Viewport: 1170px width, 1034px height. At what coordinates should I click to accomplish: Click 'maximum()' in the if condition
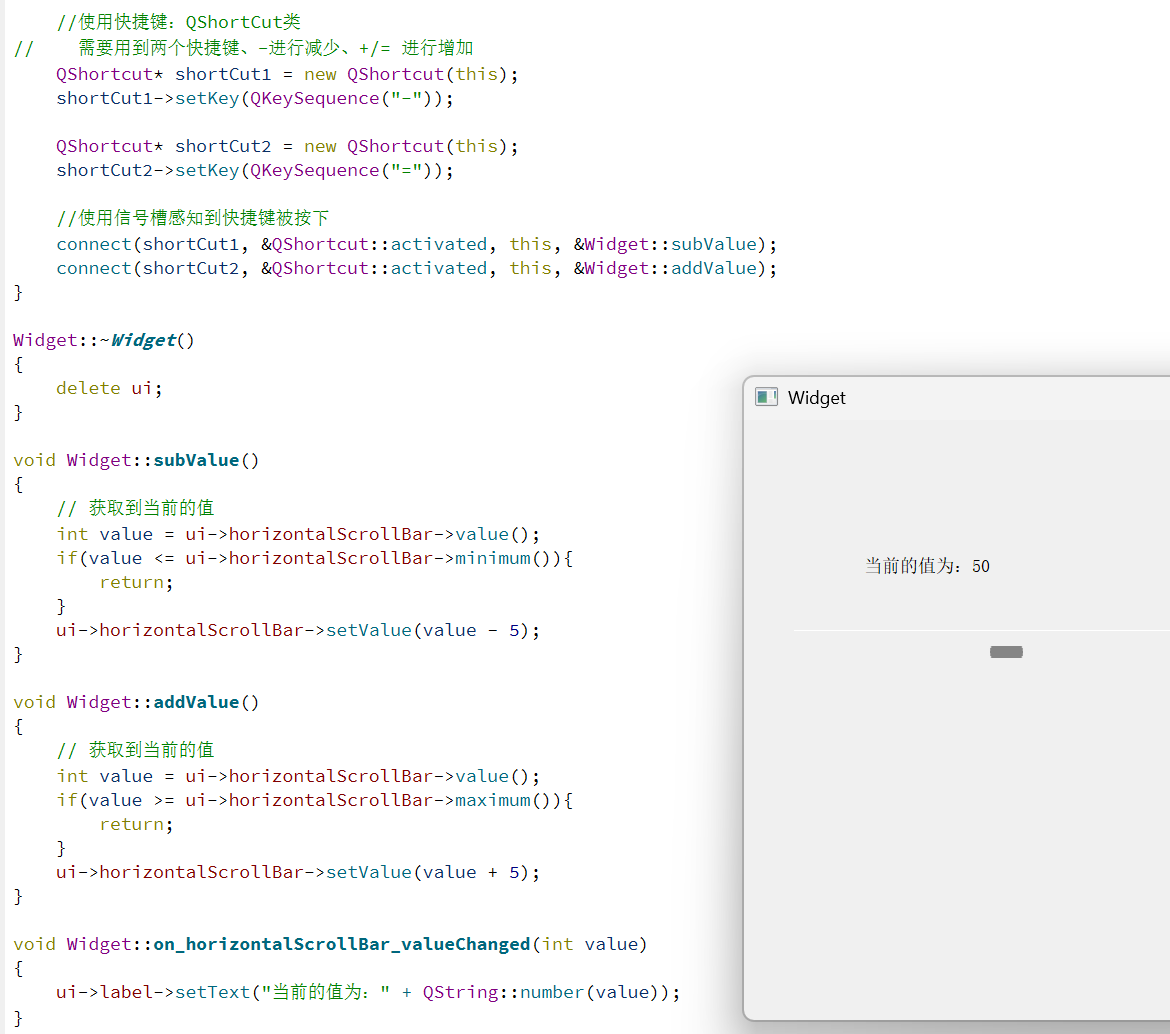(504, 800)
